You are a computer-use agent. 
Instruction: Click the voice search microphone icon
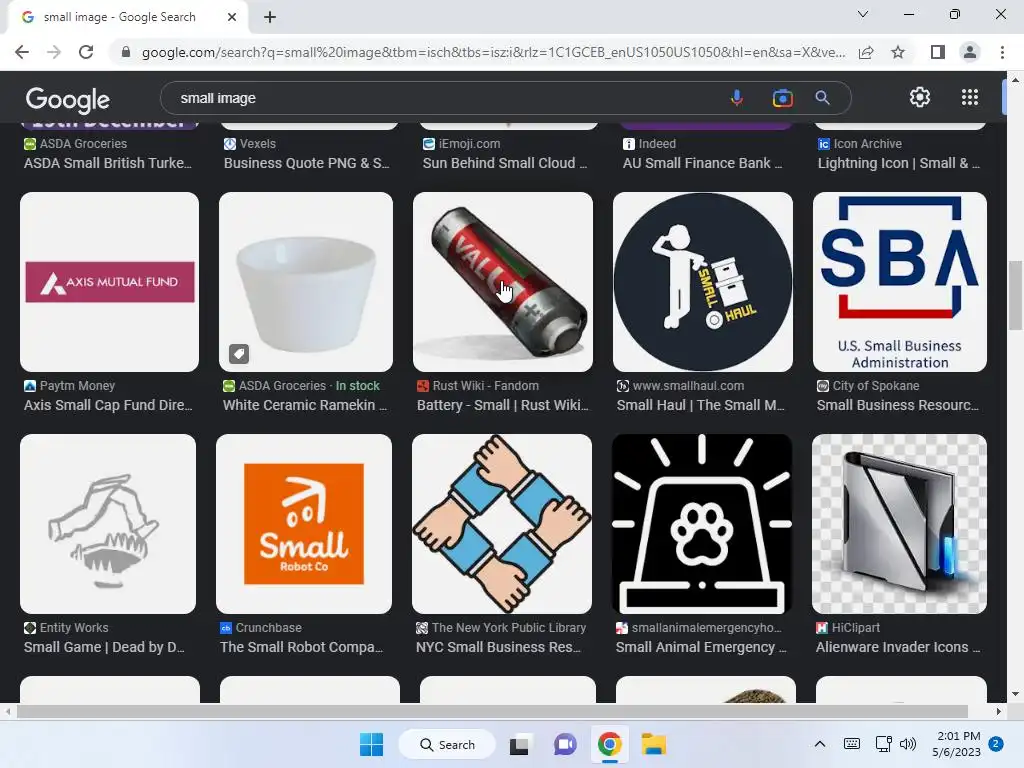736,98
